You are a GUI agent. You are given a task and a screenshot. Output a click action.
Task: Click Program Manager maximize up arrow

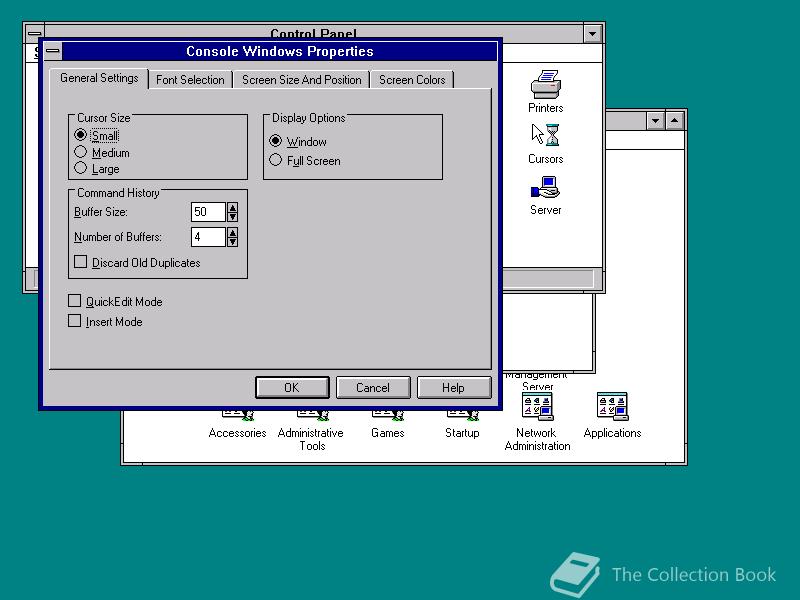coord(674,121)
